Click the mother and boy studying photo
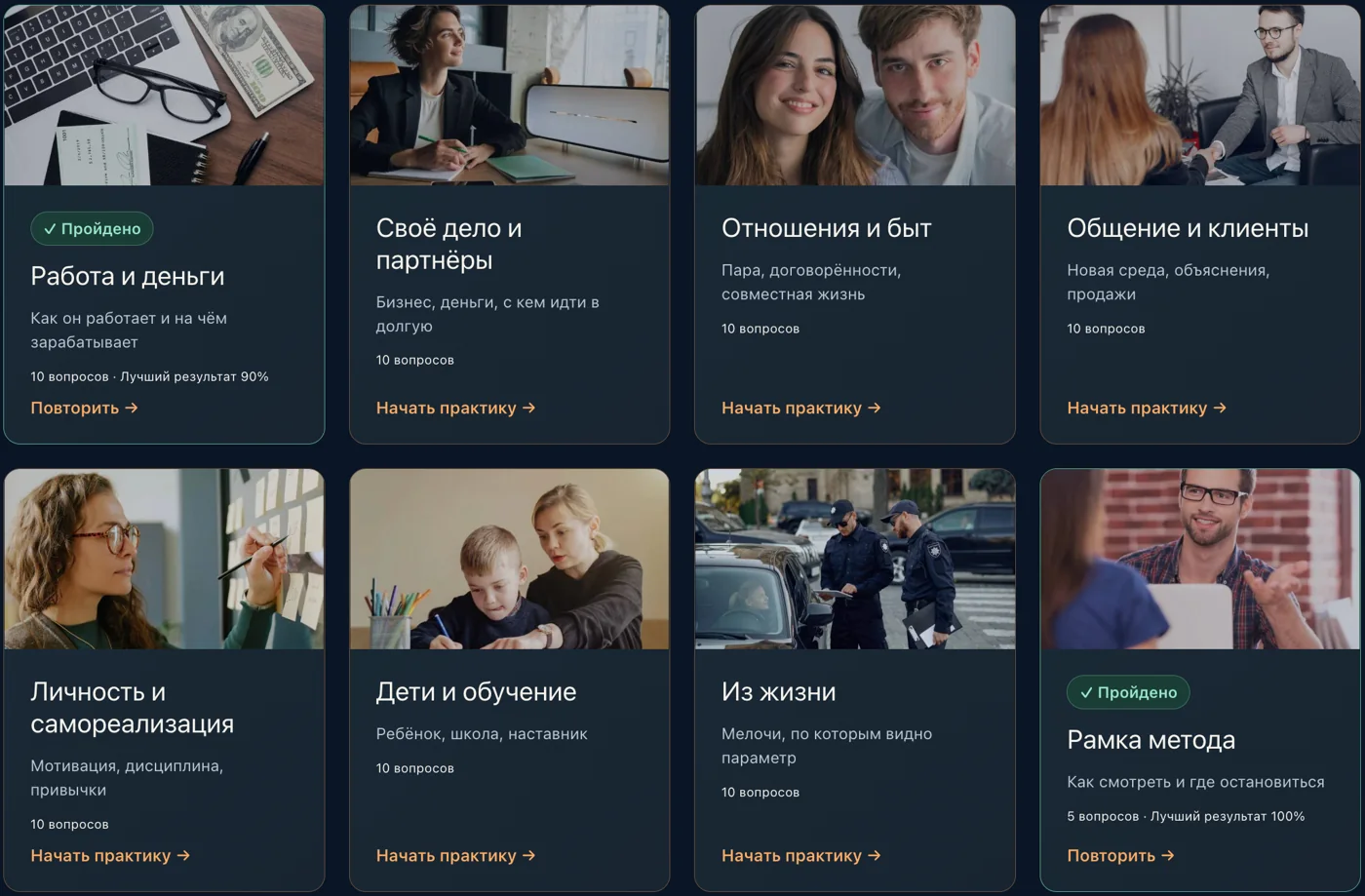This screenshot has width=1365, height=896. pyautogui.click(x=509, y=559)
